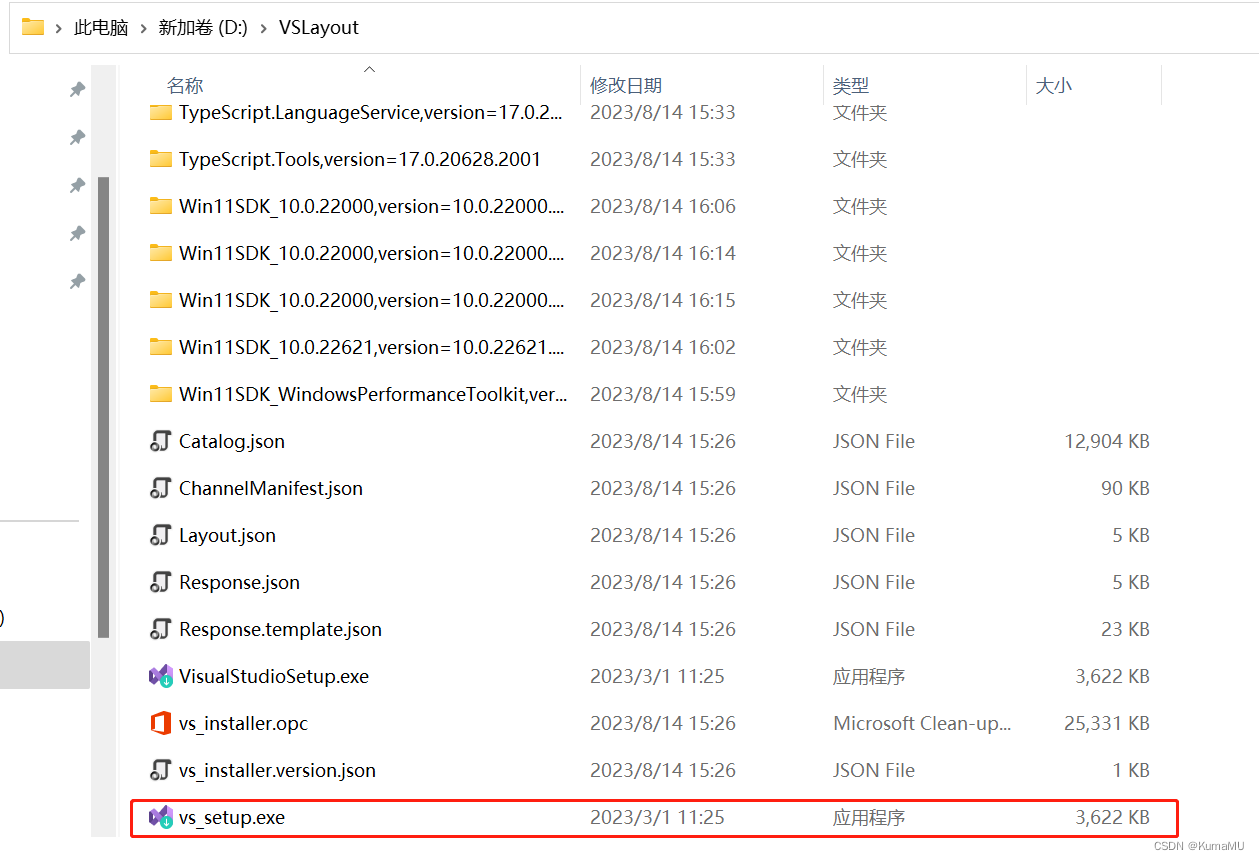Sort files by 修改日期 column header
1259x860 pixels.
point(626,86)
